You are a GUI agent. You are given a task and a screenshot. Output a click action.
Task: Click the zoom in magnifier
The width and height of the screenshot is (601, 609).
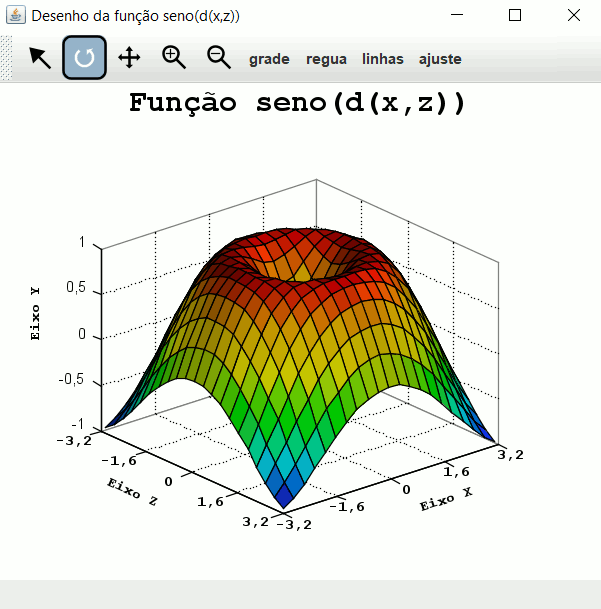pos(174,57)
